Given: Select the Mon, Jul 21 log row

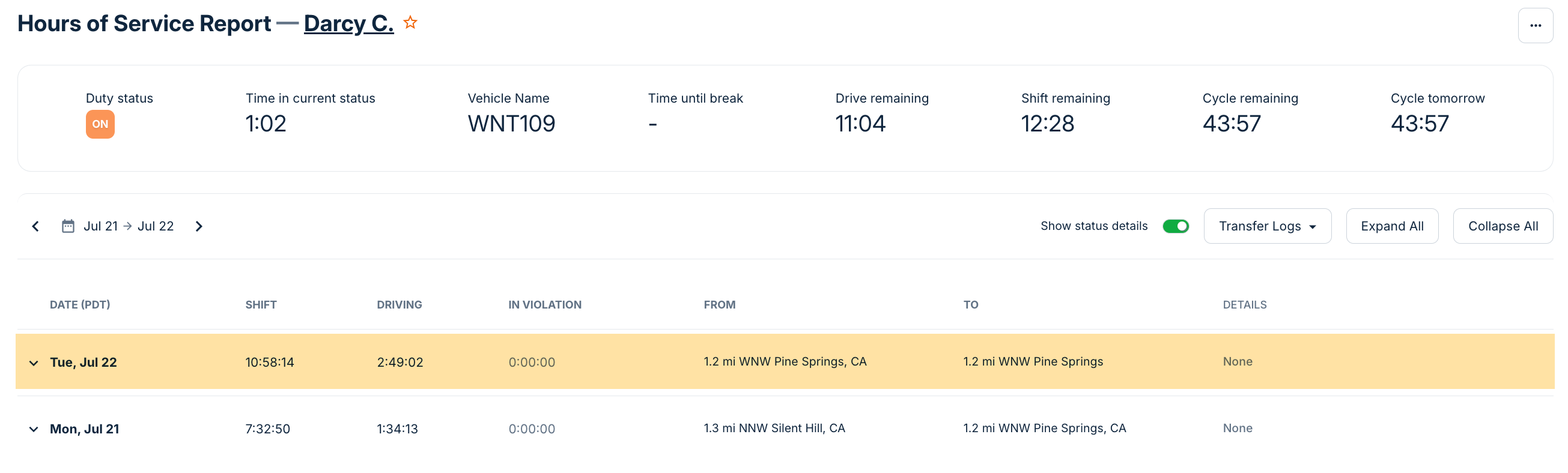Looking at the screenshot, I should click(784, 429).
